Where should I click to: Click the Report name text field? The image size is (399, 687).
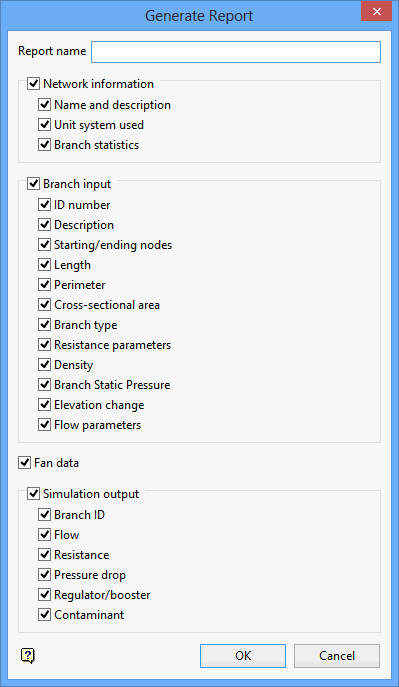pos(236,52)
